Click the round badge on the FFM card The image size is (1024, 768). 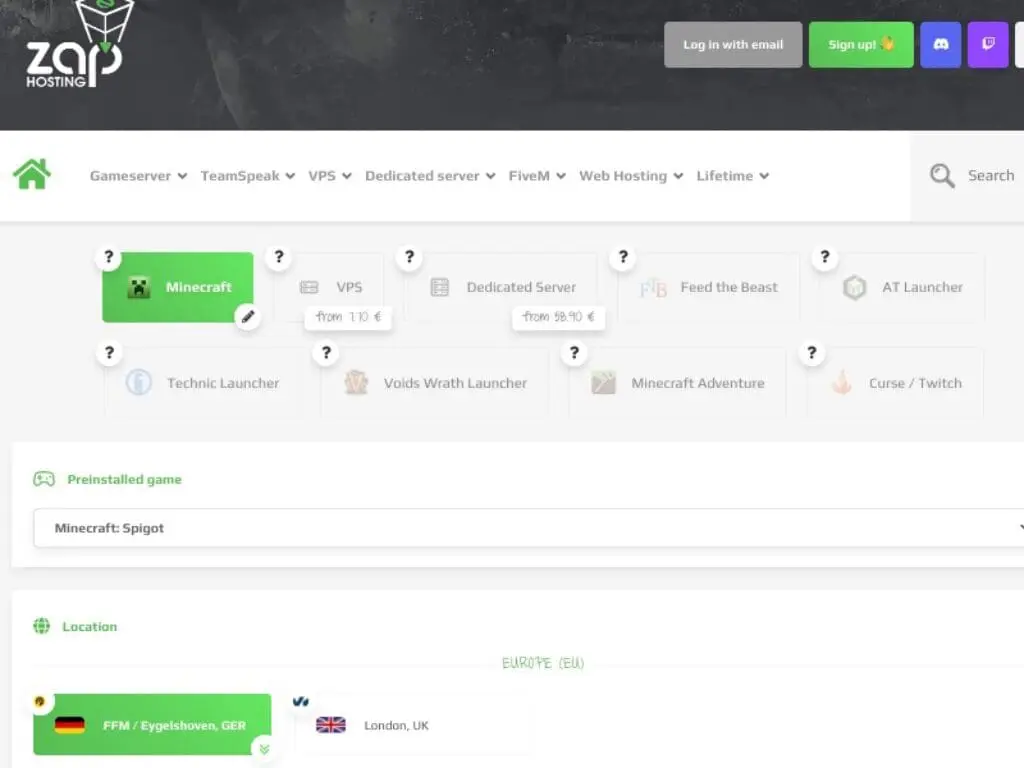pyautogui.click(x=40, y=701)
